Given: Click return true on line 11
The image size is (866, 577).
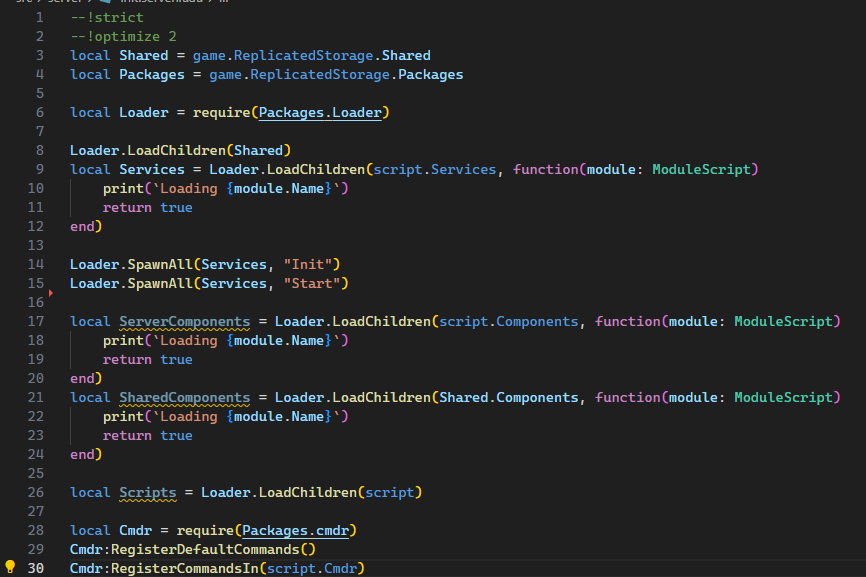Looking at the screenshot, I should [147, 208].
